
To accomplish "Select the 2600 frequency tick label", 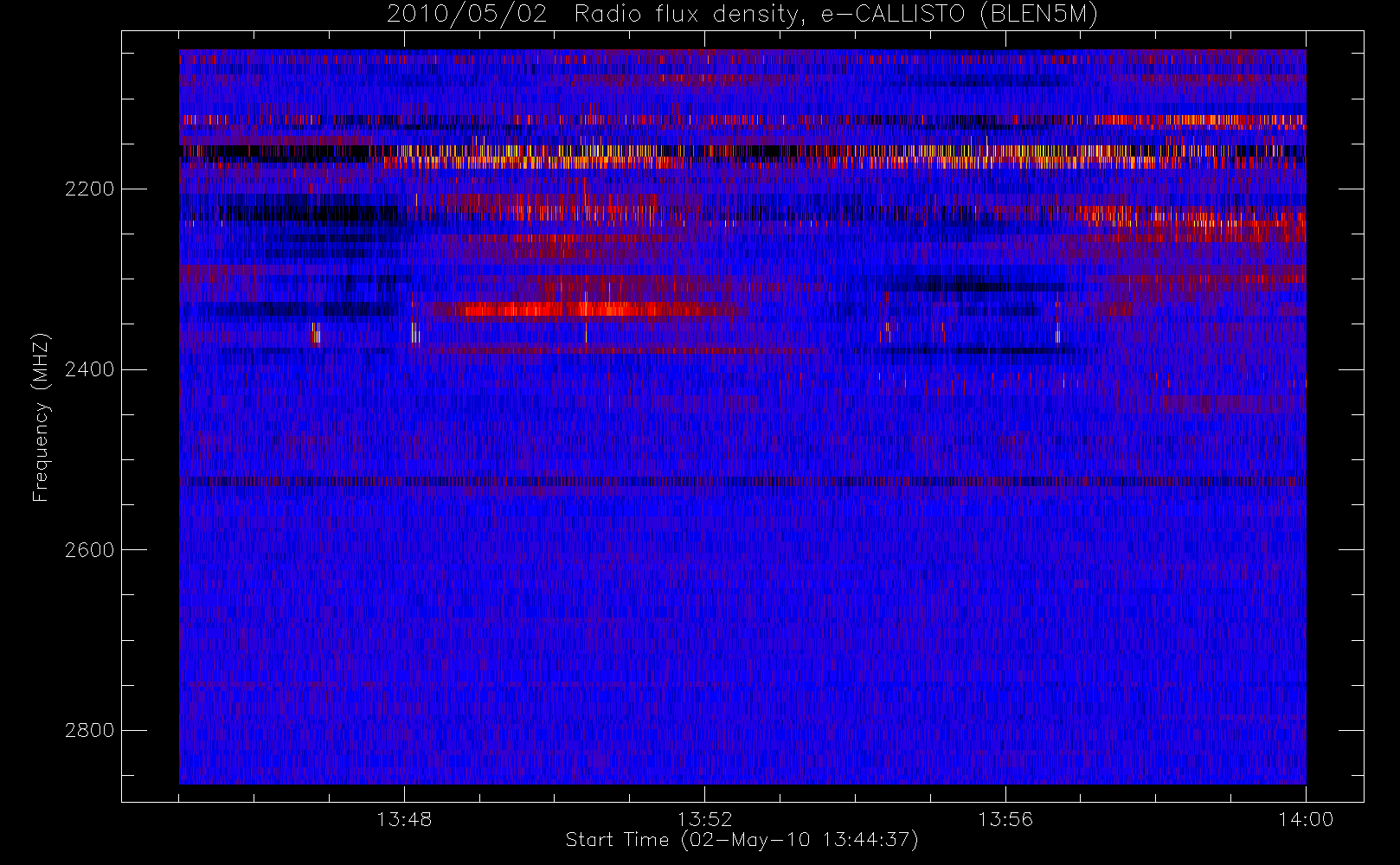I will pos(89,550).
